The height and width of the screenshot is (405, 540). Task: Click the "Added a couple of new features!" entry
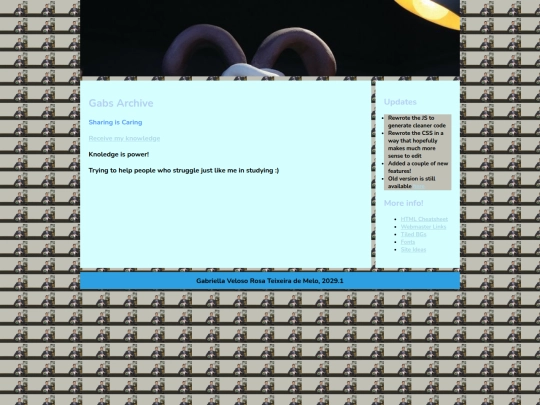tap(418, 167)
